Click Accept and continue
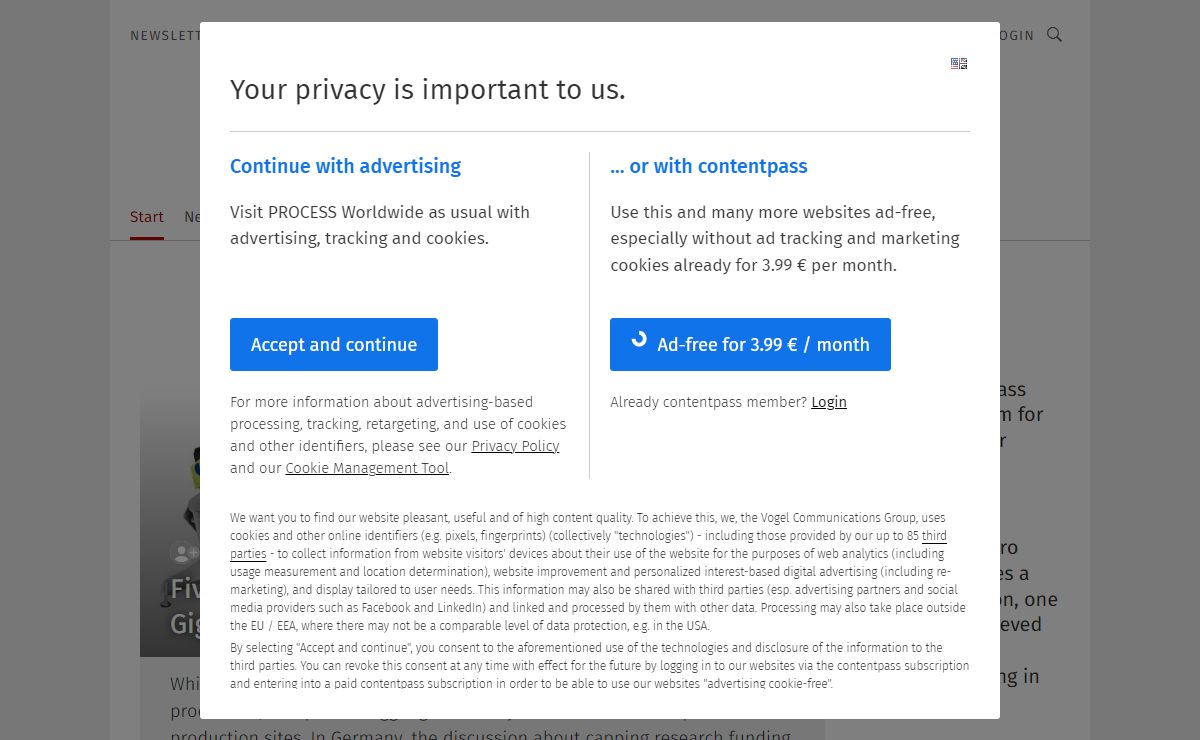The height and width of the screenshot is (740, 1200). coord(334,344)
